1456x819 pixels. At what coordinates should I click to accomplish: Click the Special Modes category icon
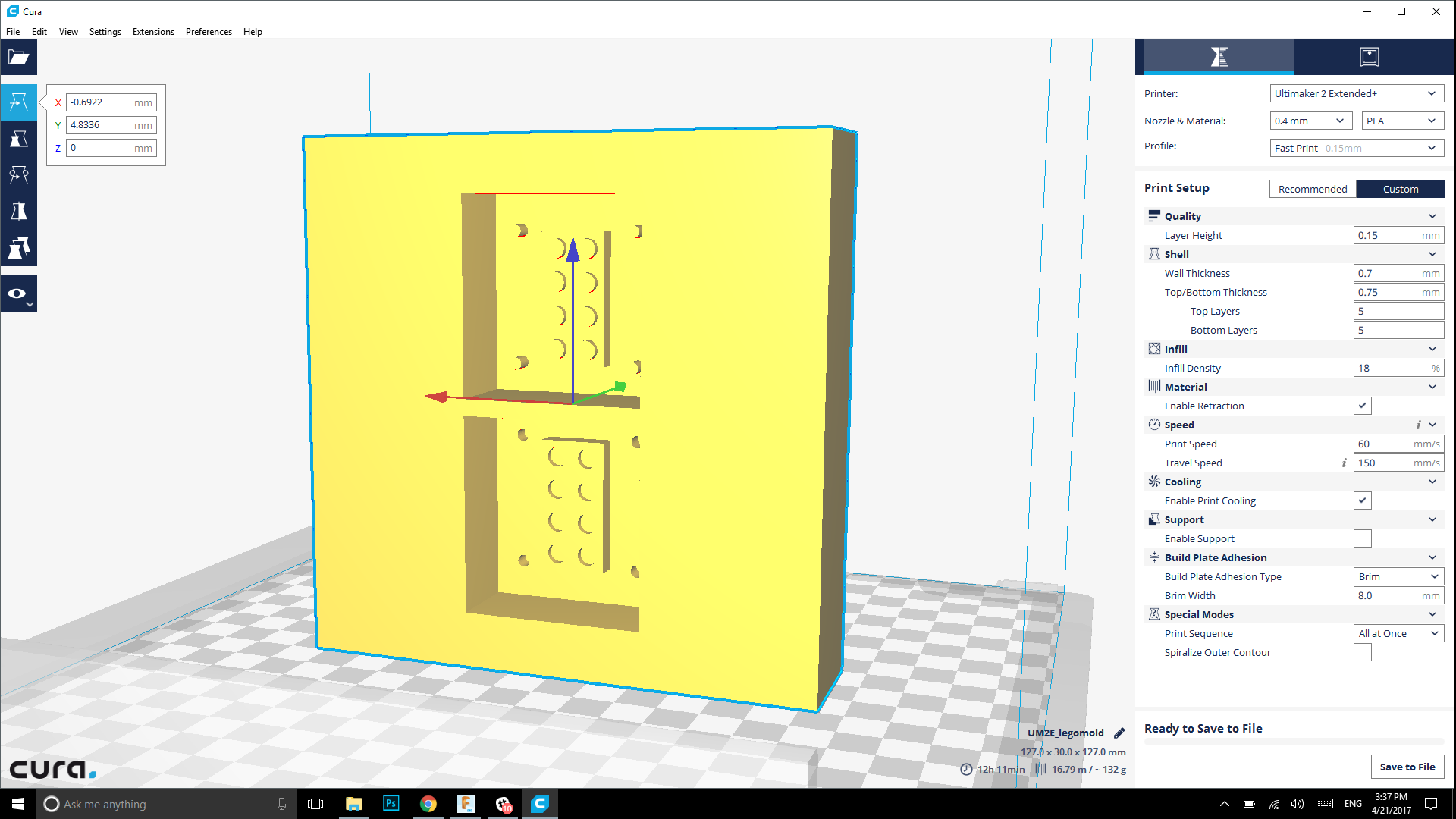coord(1154,614)
